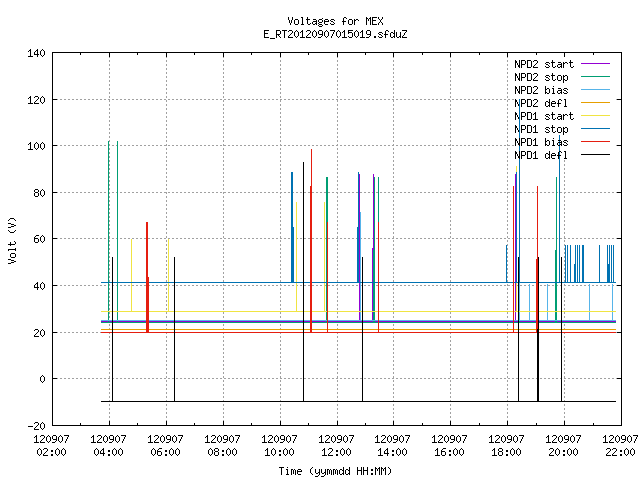Screen dimensions: 640x480
Task: Click the y-axis tick value -20
Action: (x=36, y=426)
